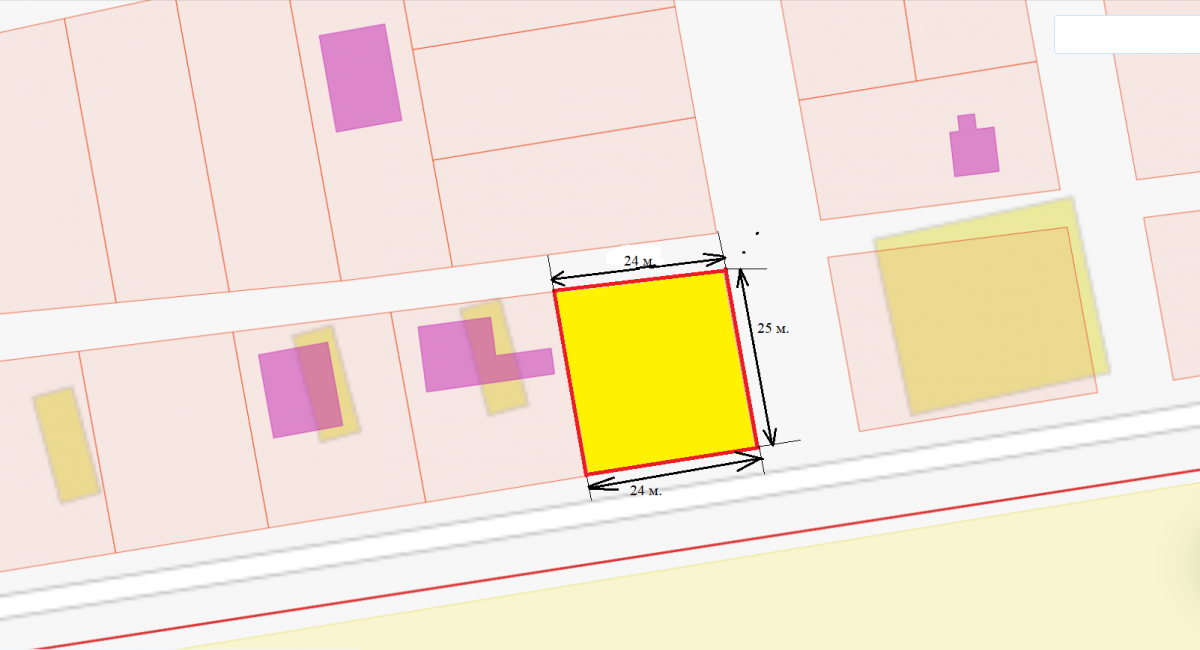This screenshot has height=650, width=1200.
Task: Select the tall purple building in the upper left
Action: [360, 77]
